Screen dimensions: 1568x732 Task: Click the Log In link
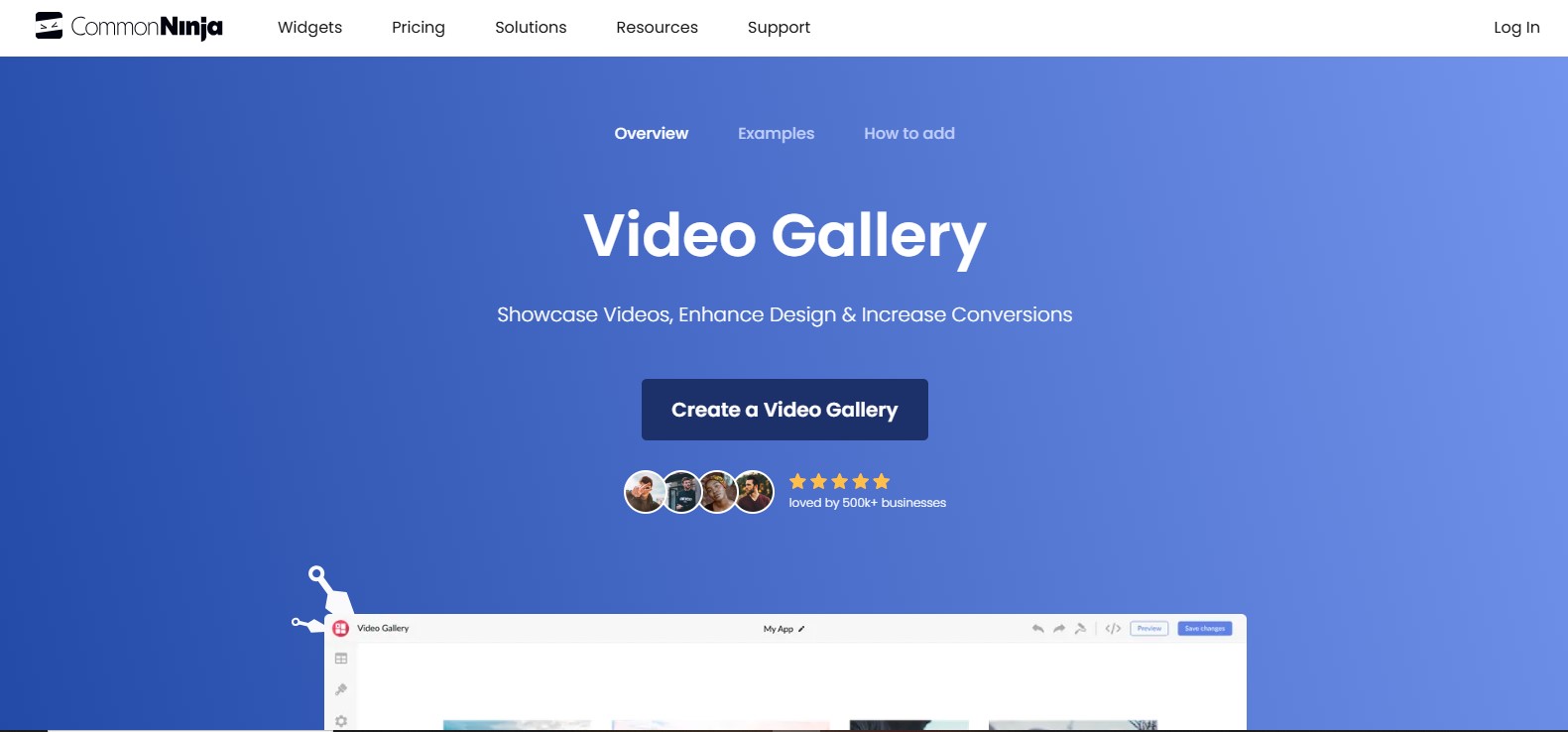(x=1516, y=28)
